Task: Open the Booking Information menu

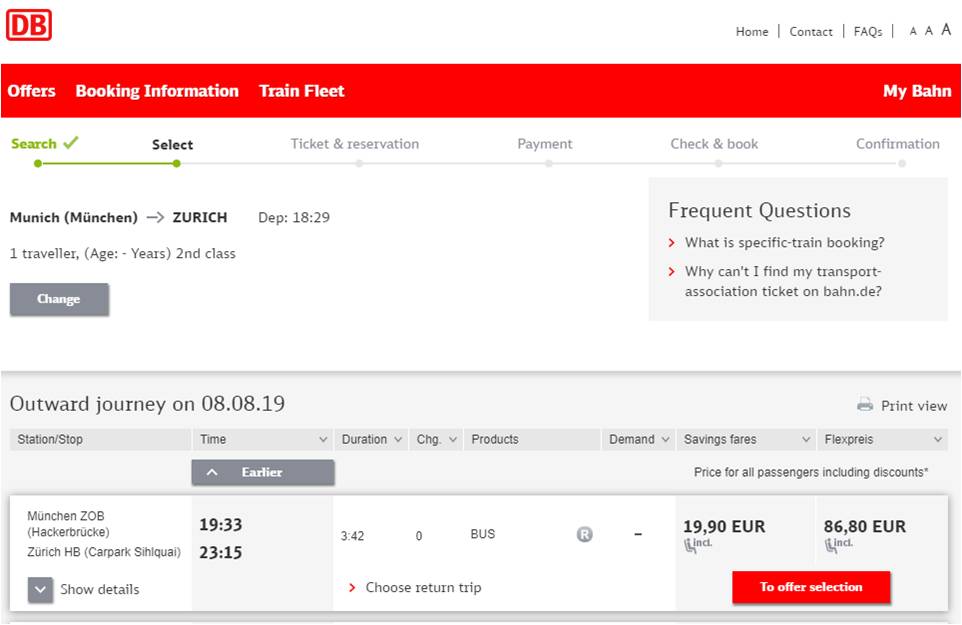Action: [157, 91]
